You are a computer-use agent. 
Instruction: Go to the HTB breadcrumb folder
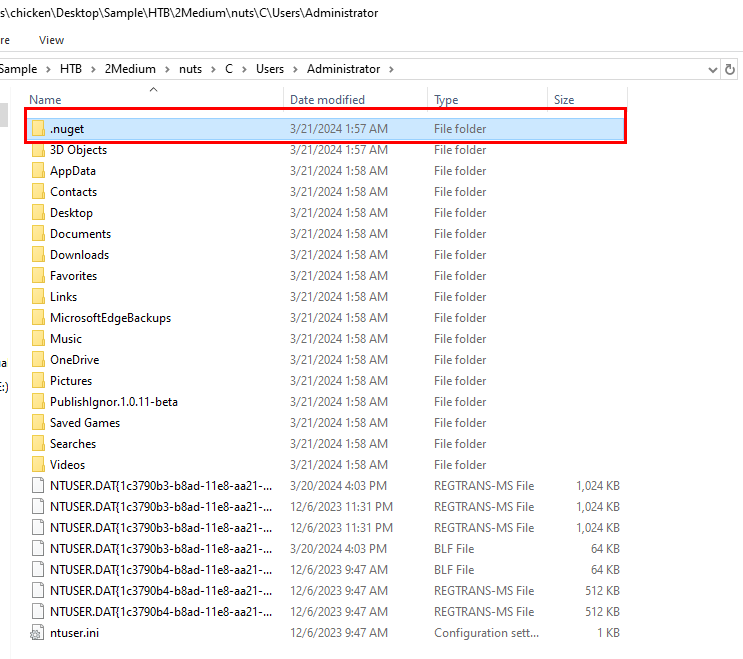pyautogui.click(x=71, y=69)
